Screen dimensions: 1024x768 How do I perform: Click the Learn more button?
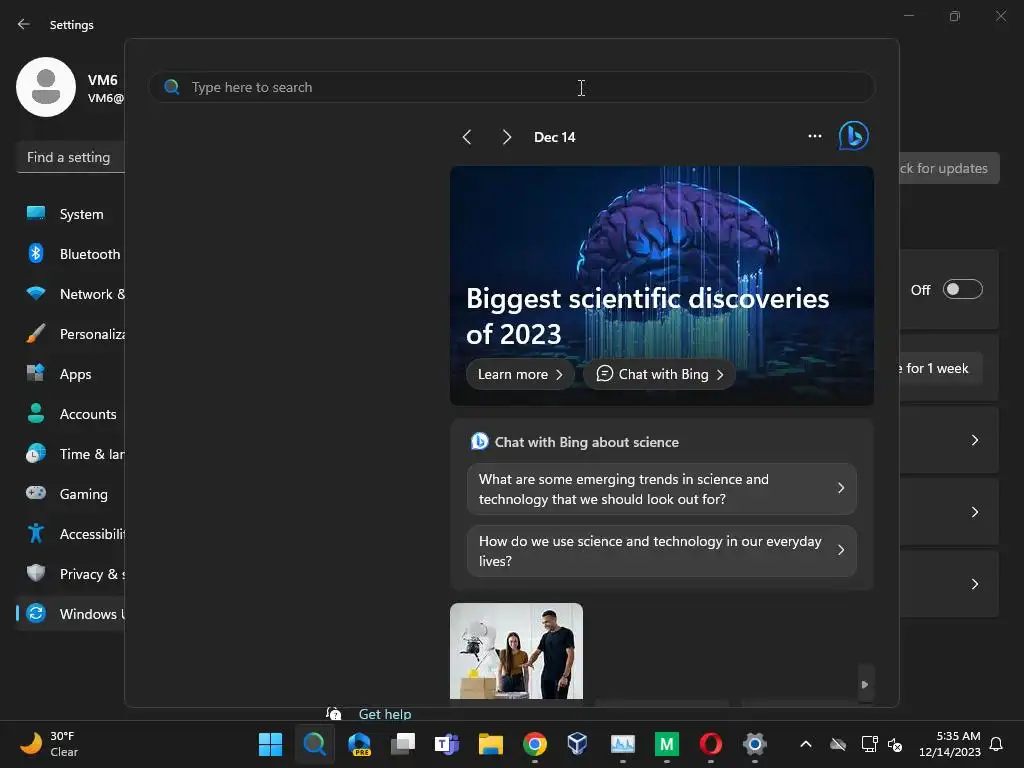pyautogui.click(x=520, y=374)
